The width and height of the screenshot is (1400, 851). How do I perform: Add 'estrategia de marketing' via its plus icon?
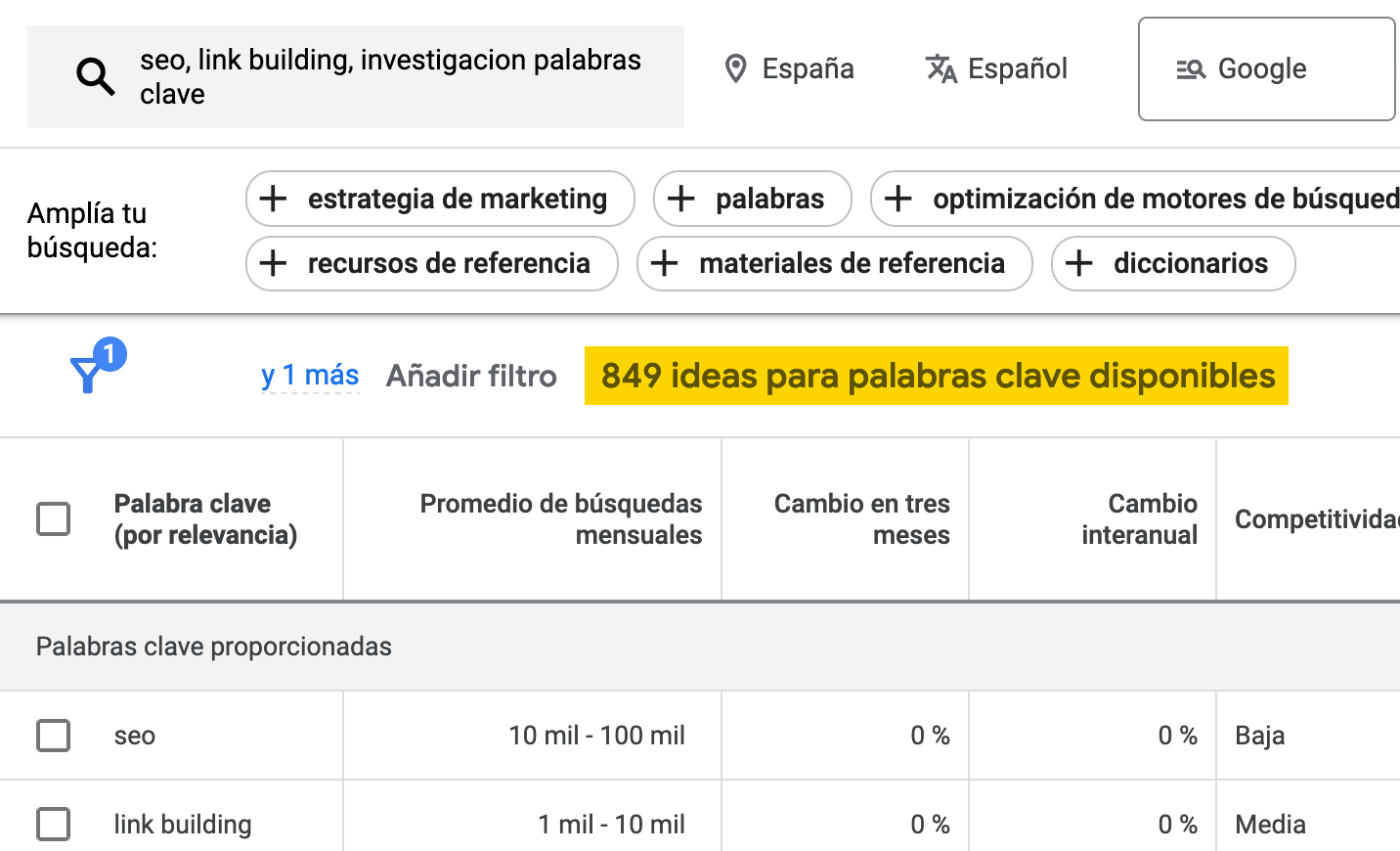point(272,199)
